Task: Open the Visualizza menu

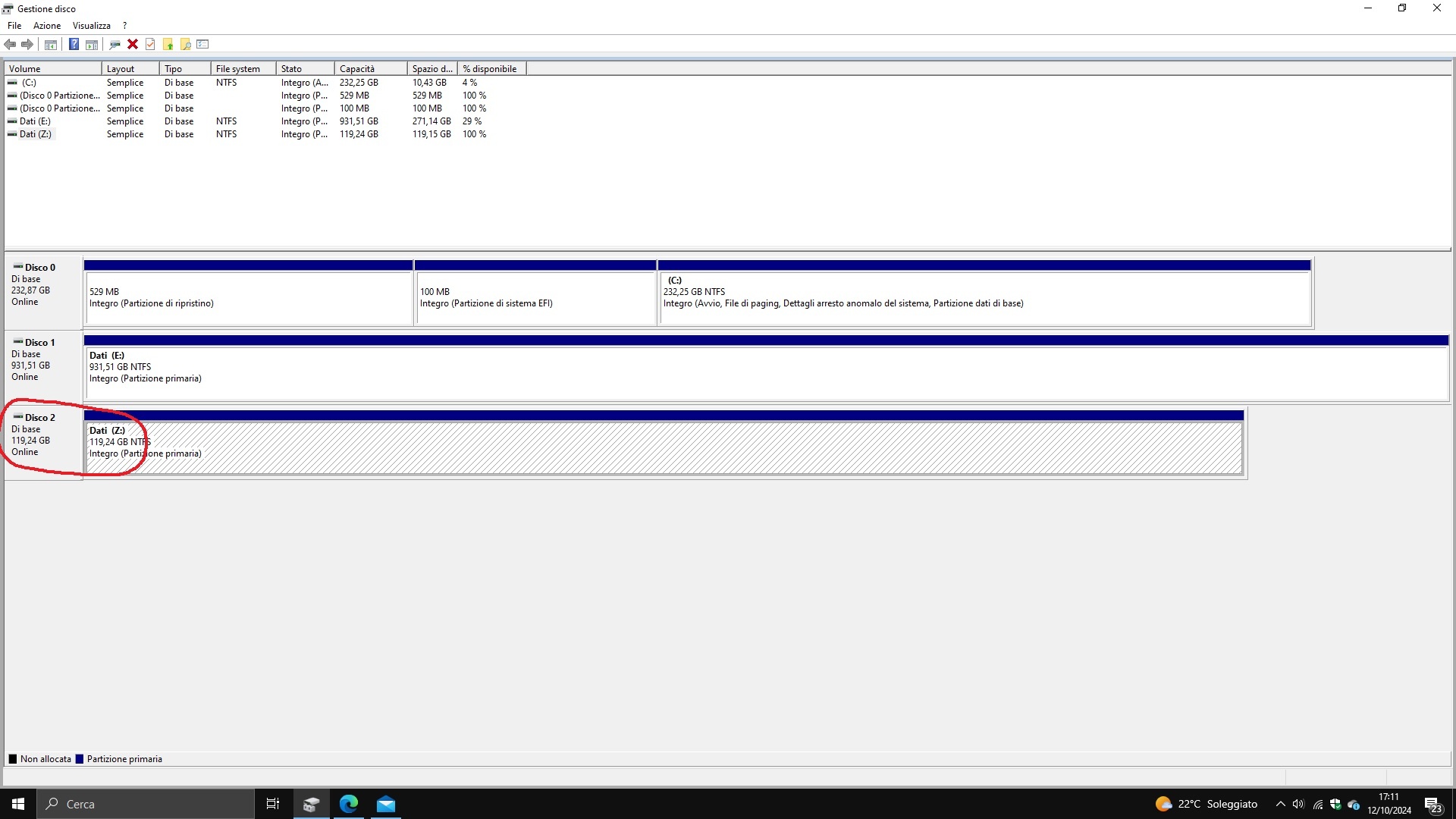Action: point(91,26)
